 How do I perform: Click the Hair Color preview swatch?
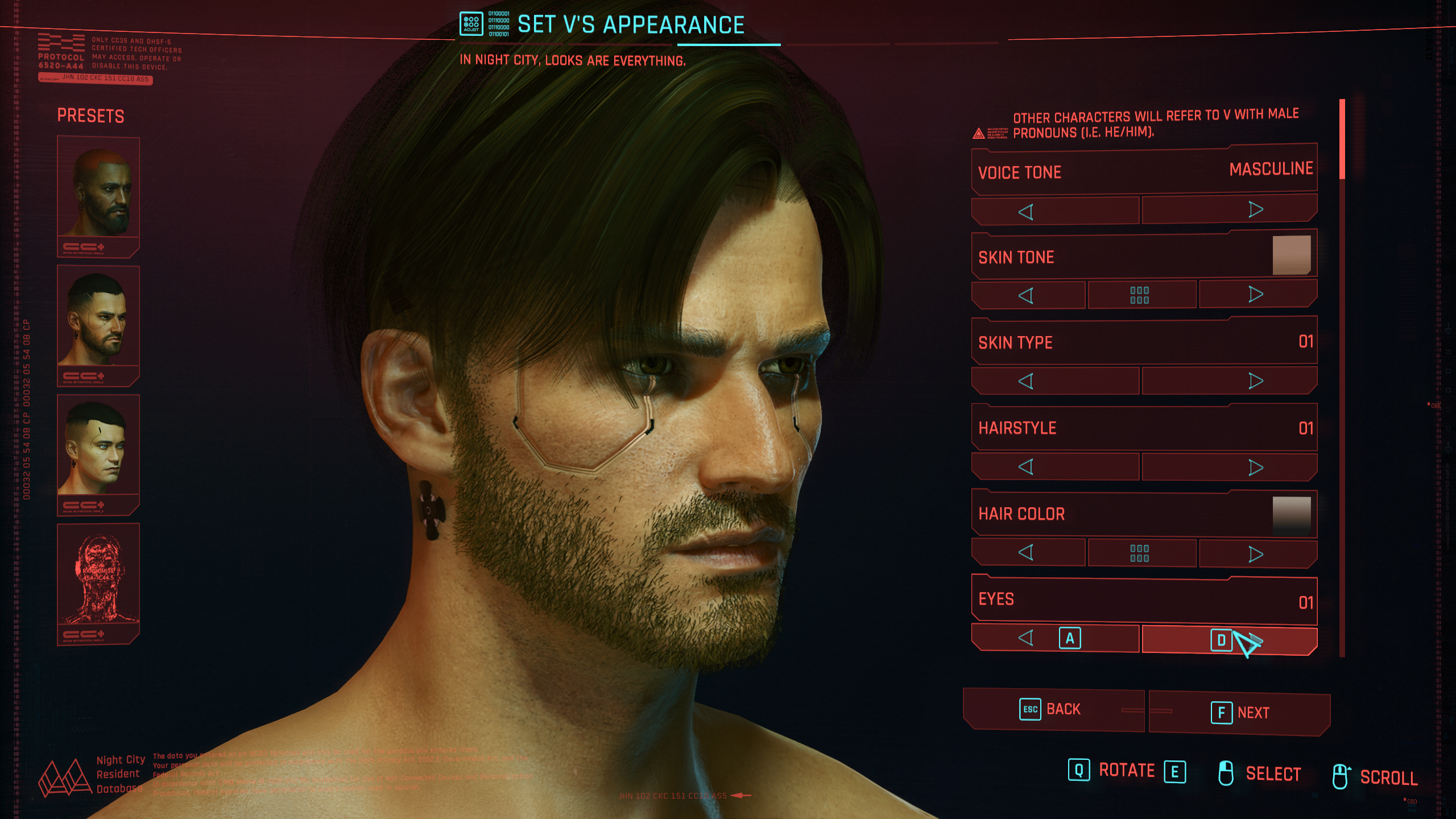[1291, 516]
